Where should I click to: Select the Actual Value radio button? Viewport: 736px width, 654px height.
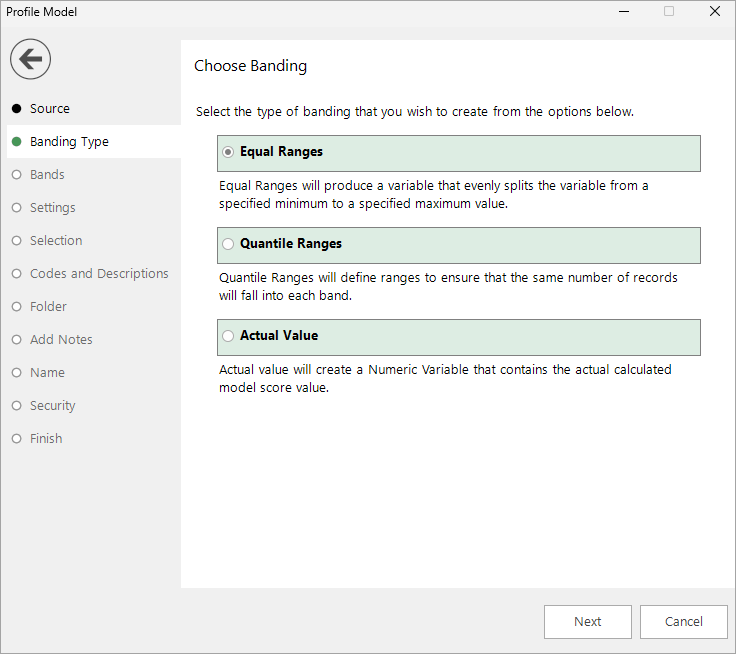228,336
